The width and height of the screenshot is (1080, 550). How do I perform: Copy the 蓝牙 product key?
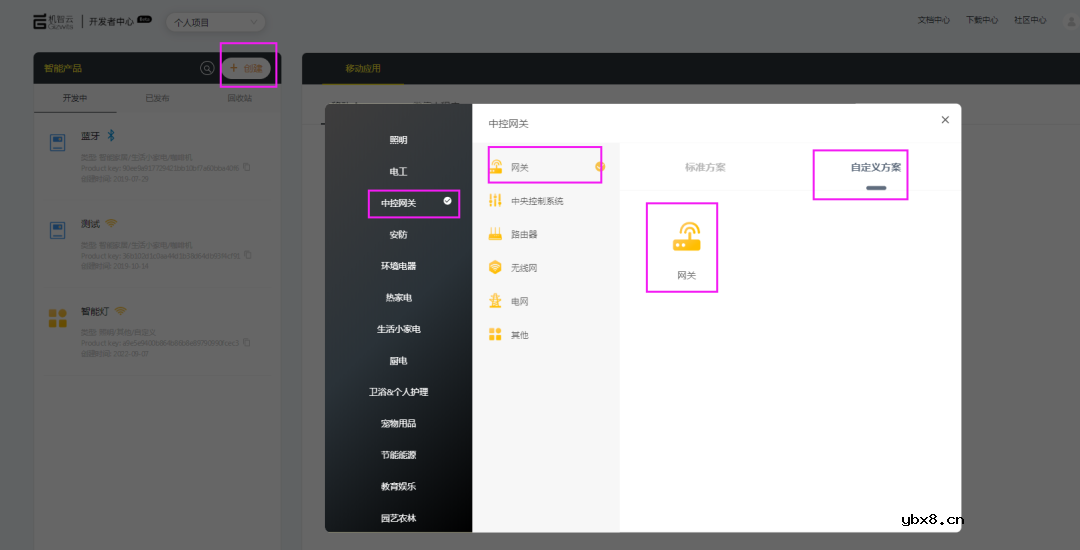(247, 167)
